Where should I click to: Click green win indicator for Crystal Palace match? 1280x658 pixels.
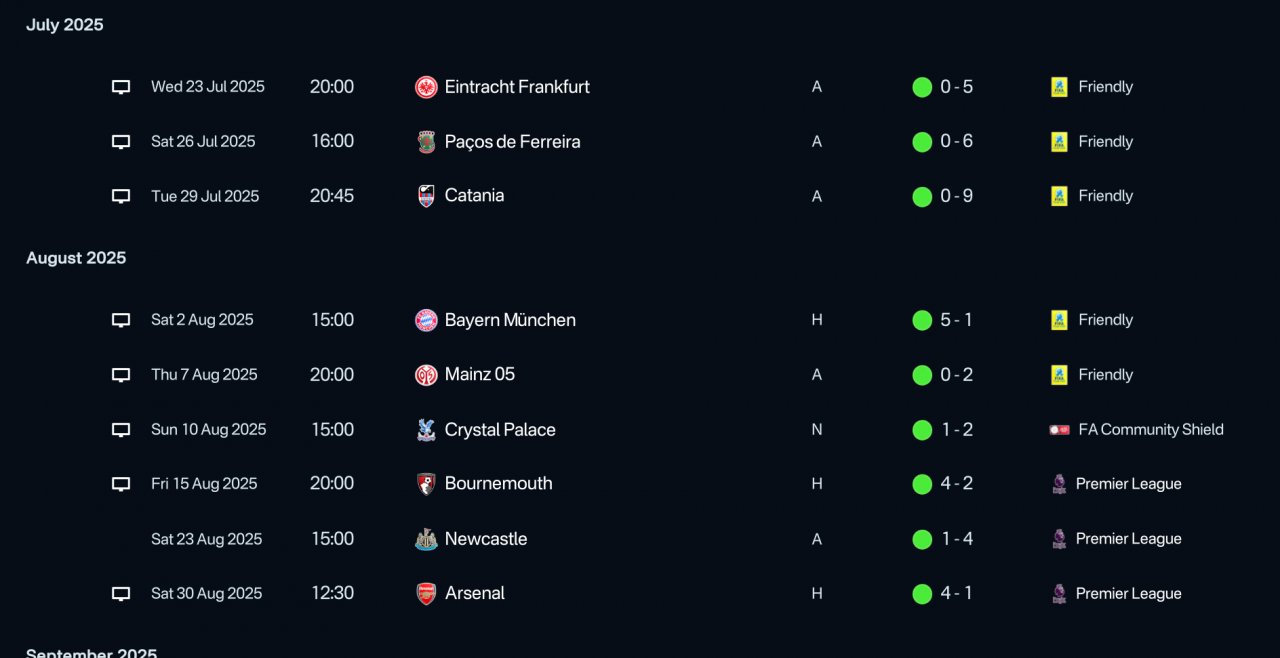(x=922, y=430)
